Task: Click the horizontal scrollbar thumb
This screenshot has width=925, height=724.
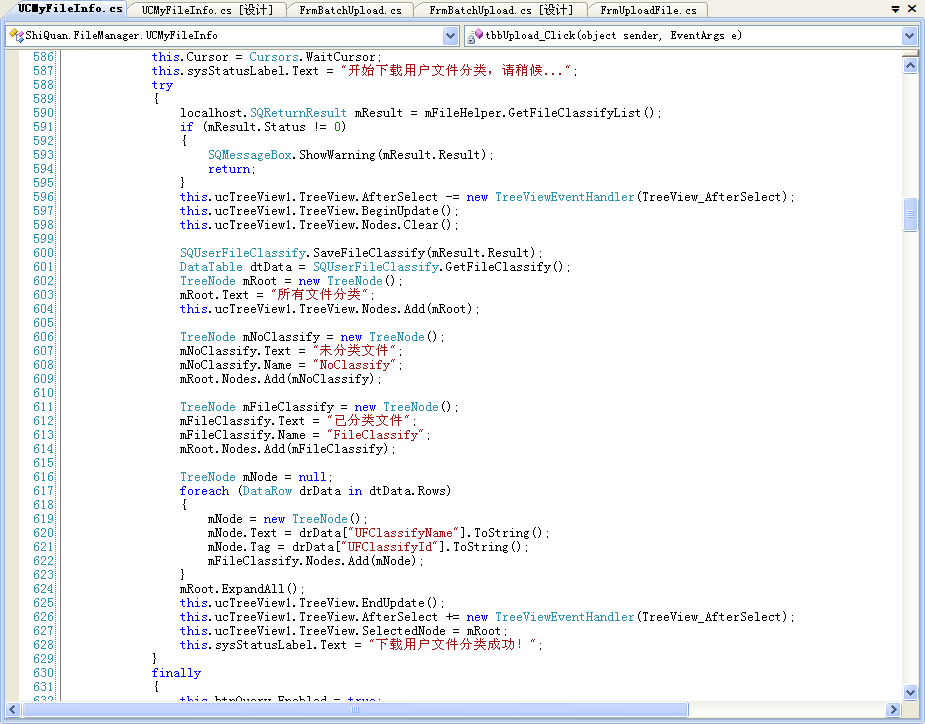Action: click(x=355, y=709)
